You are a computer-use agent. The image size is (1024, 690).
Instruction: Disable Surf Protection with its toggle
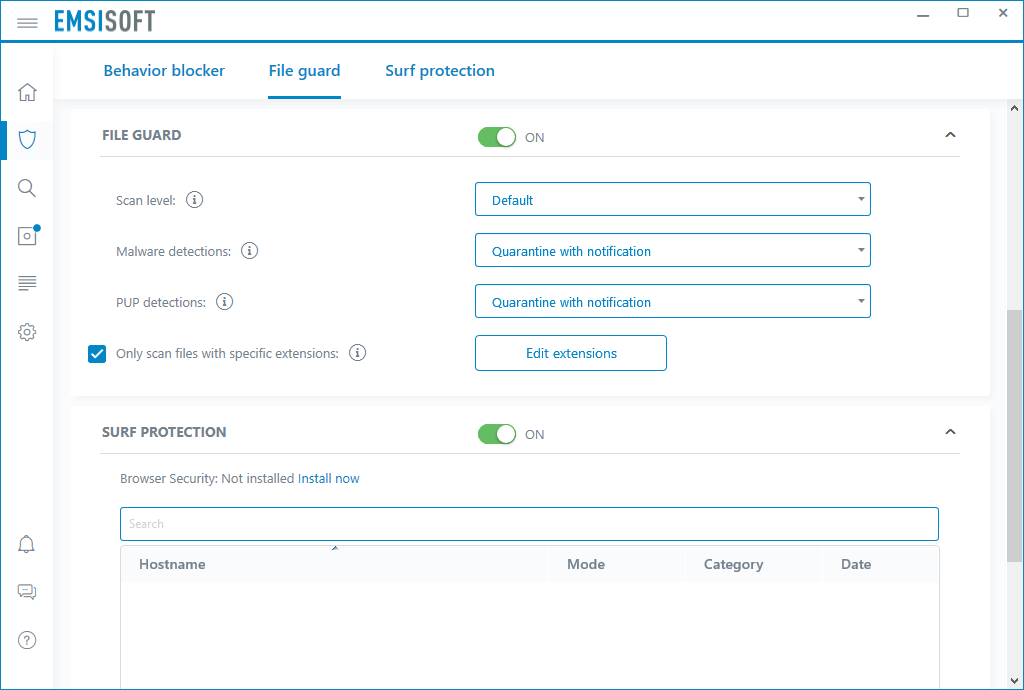497,434
